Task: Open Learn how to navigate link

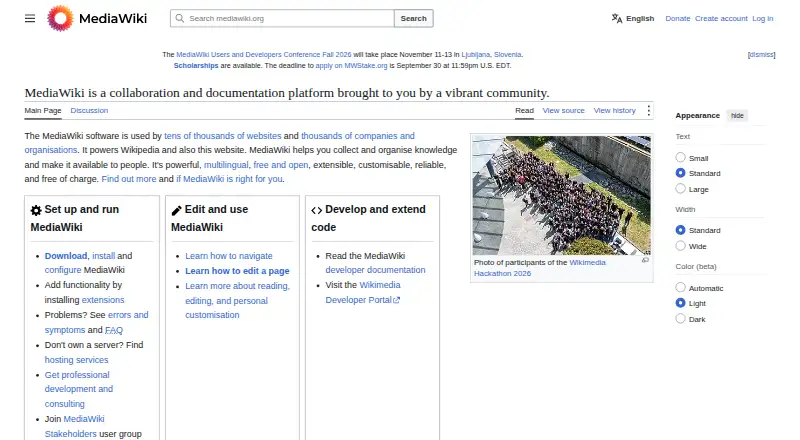Action: 229,256
